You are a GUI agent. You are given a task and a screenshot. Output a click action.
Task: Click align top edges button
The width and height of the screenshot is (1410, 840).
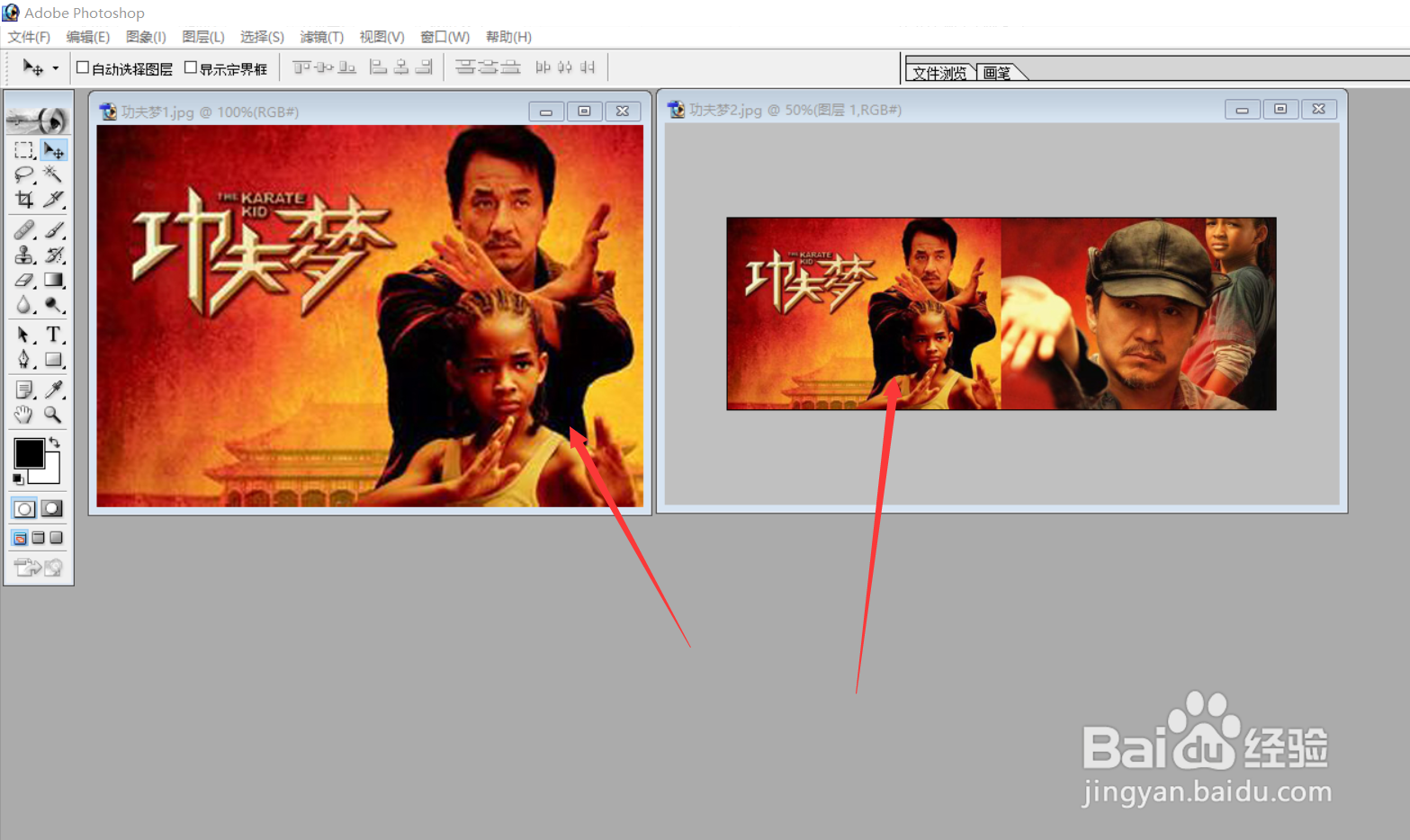(301, 67)
